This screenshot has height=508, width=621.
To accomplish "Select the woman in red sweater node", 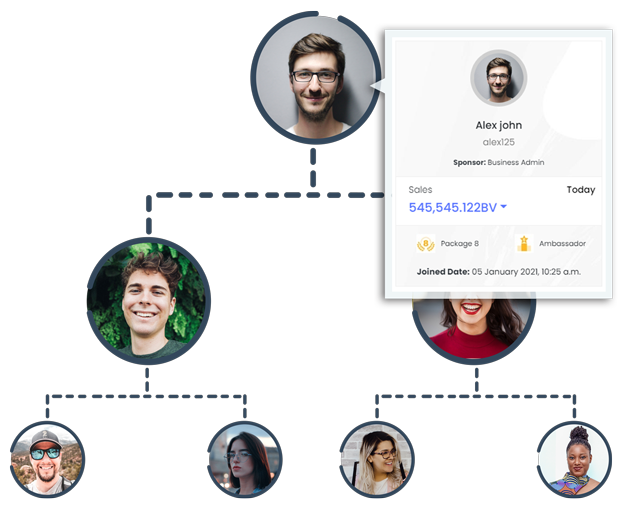I will click(x=474, y=328).
